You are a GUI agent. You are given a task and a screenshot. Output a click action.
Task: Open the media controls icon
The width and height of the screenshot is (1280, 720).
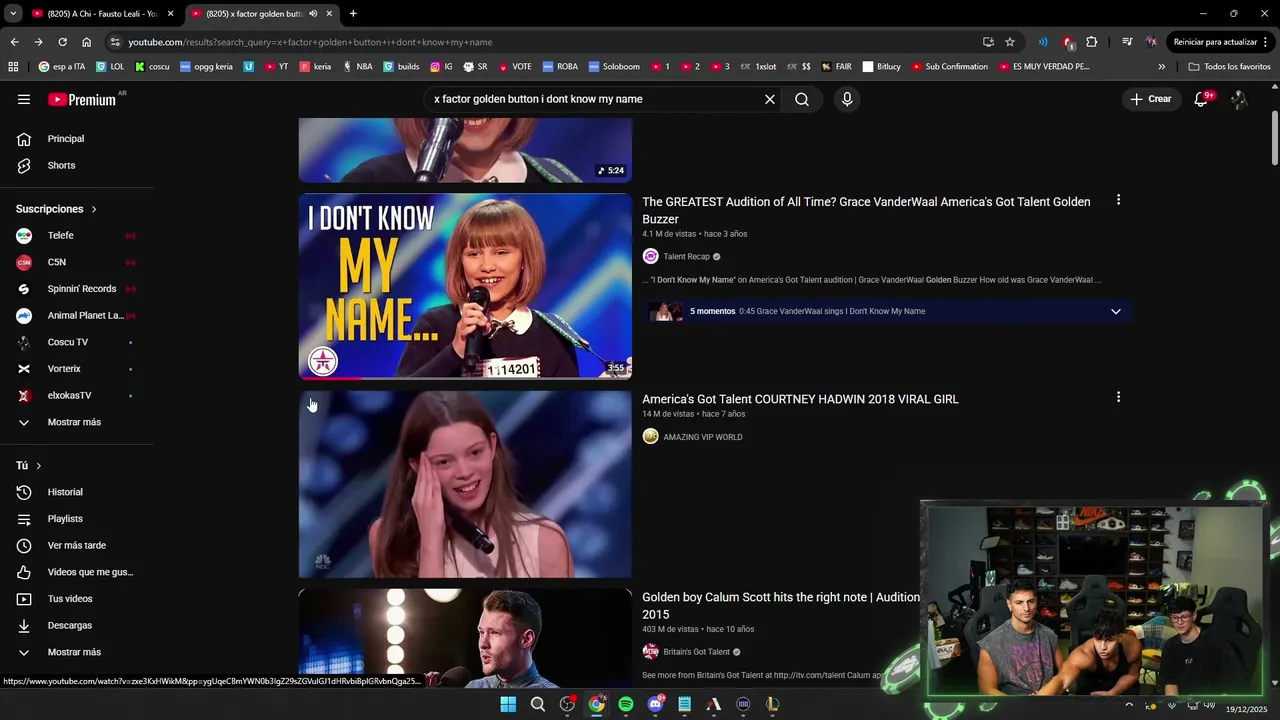[1127, 42]
